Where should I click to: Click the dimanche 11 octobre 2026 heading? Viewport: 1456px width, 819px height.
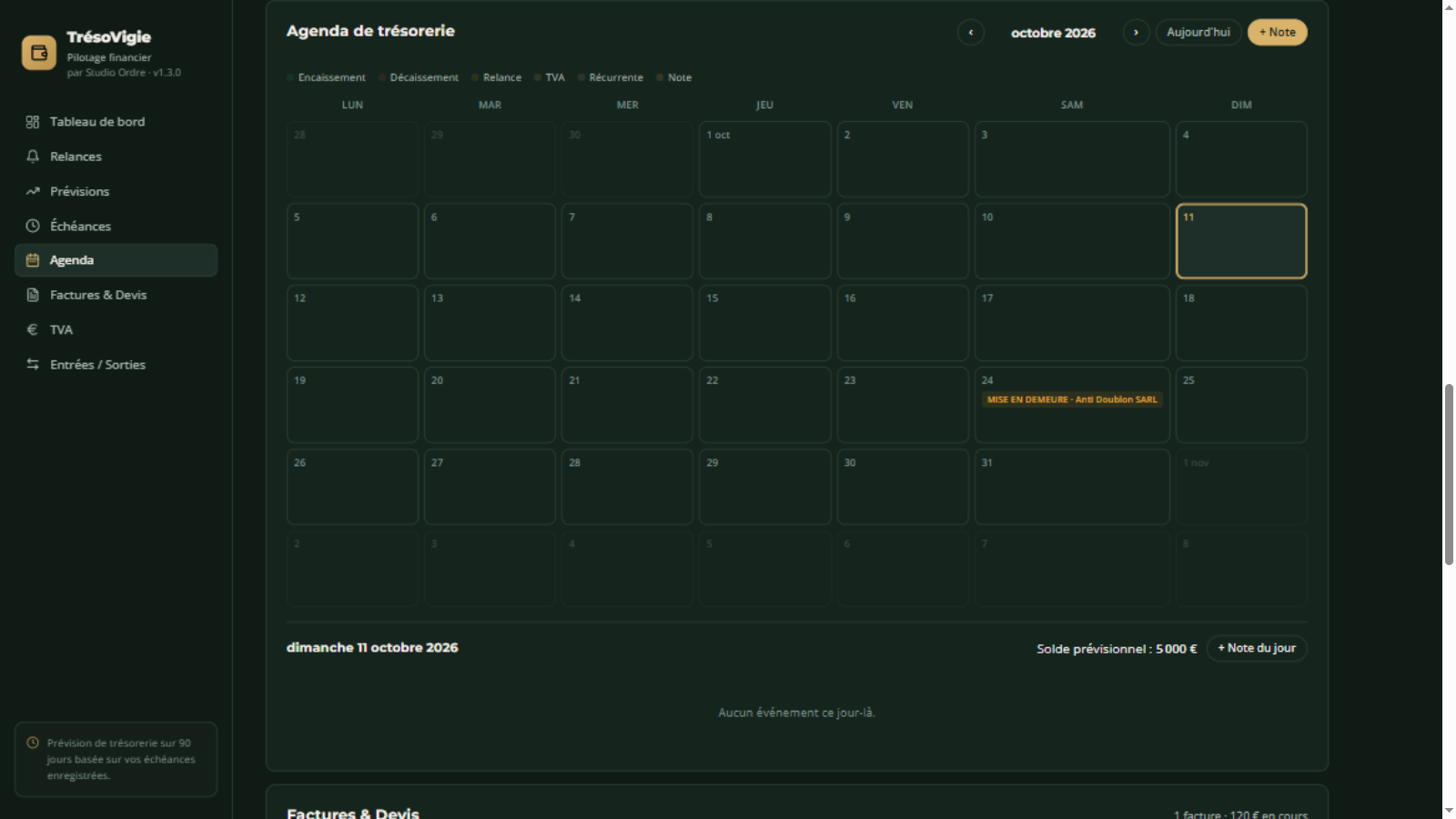[372, 648]
